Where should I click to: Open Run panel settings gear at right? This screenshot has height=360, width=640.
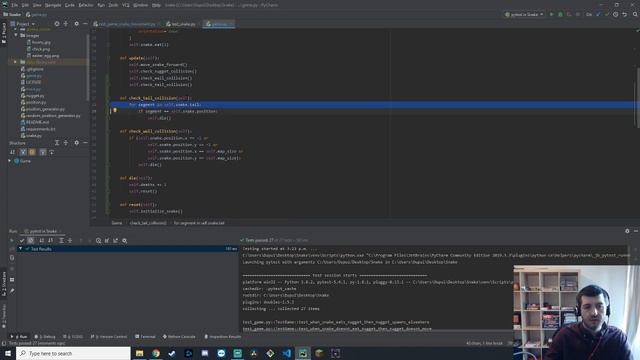[627, 231]
